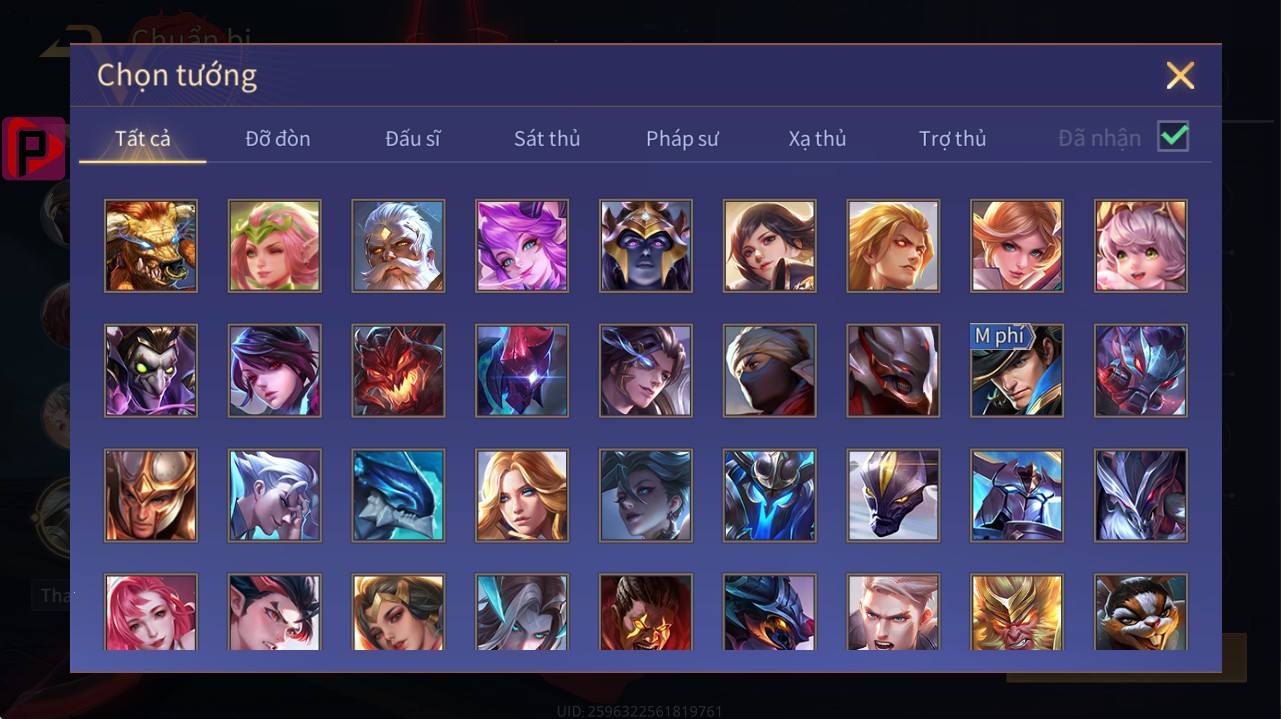The image size is (1281, 719).
Task: Select the masked ninja hero portrait
Action: [770, 371]
